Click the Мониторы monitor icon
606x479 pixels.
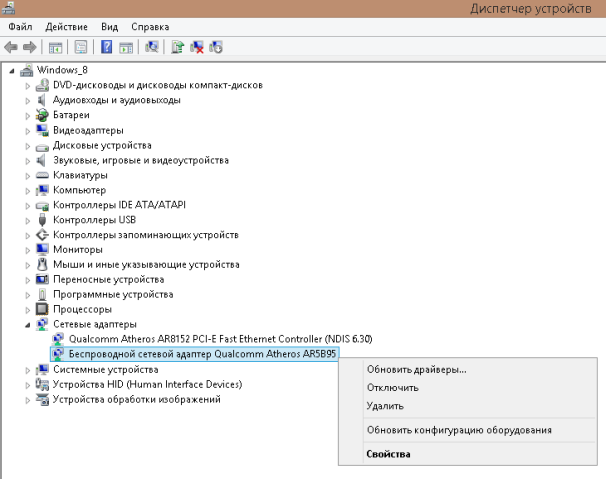pos(42,249)
